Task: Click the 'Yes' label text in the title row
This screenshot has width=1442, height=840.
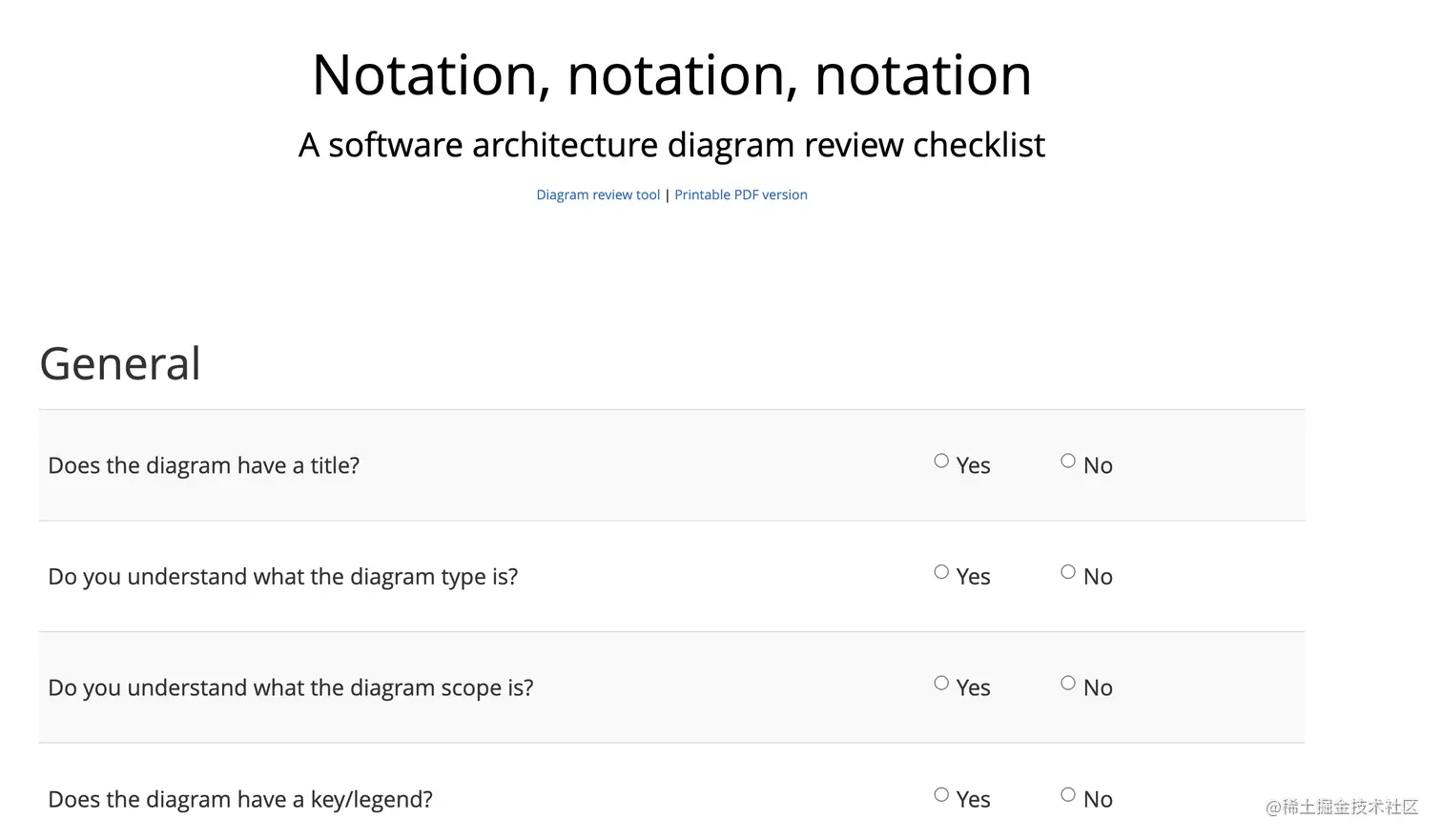Action: pyautogui.click(x=973, y=466)
